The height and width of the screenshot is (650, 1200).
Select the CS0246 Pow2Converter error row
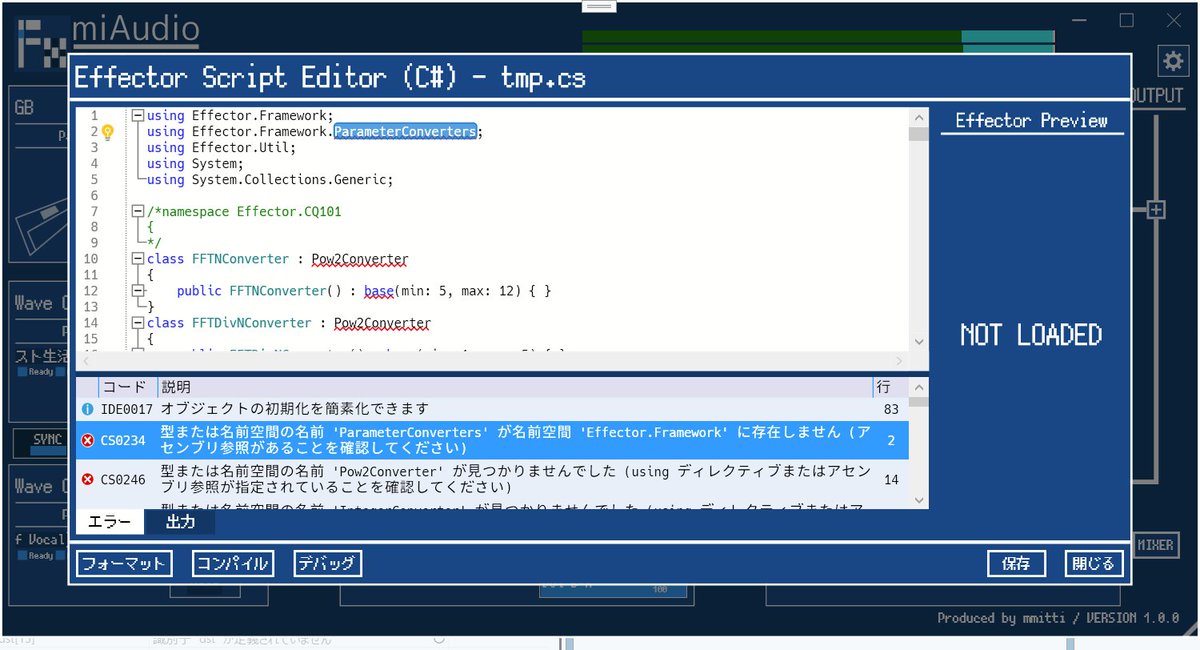tap(494, 480)
